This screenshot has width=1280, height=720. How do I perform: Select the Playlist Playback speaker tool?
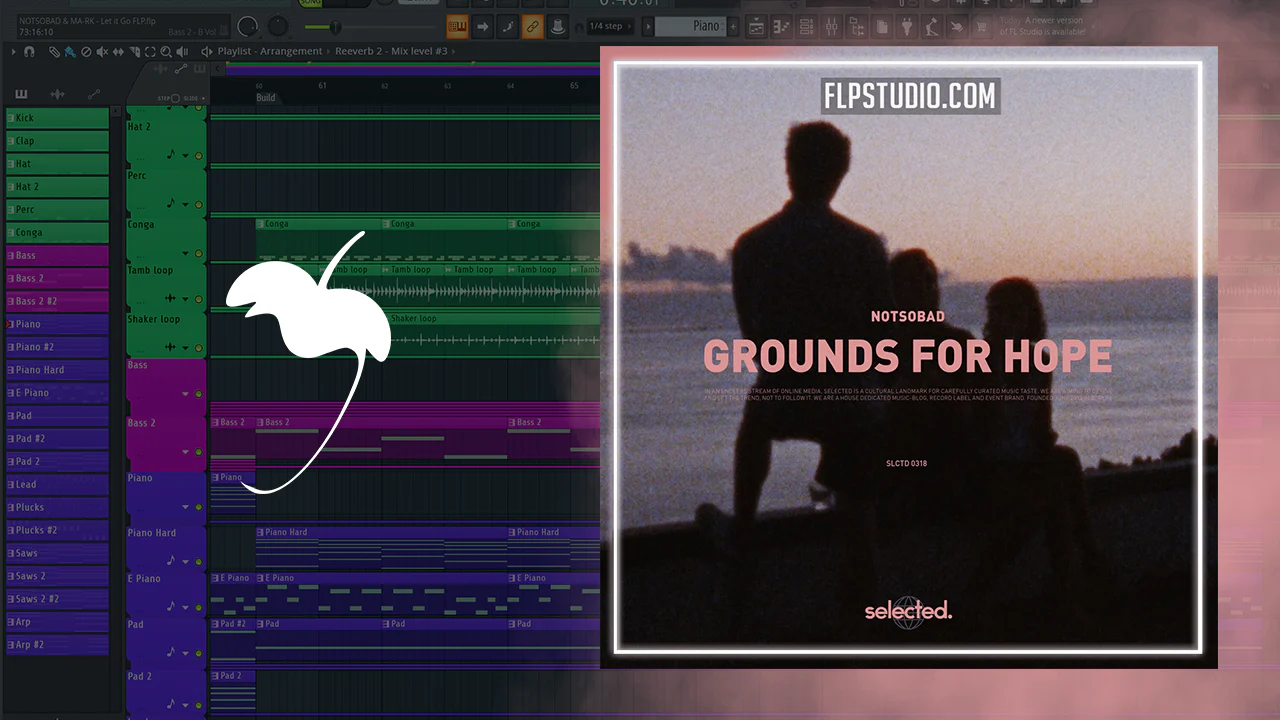[x=181, y=51]
